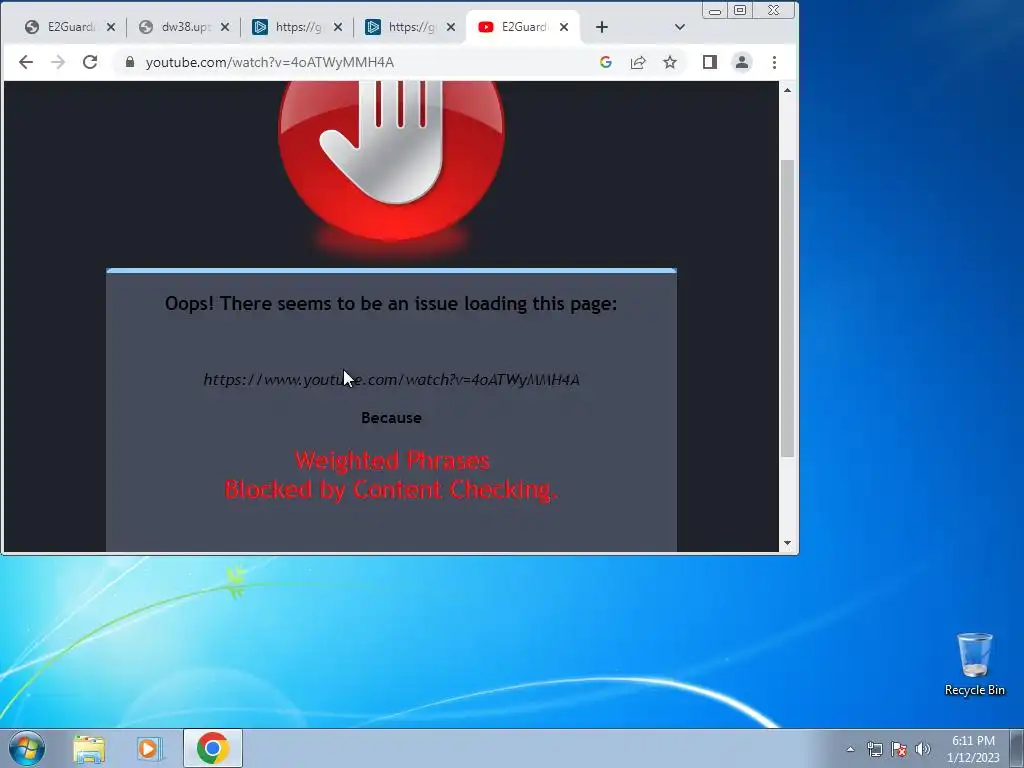The height and width of the screenshot is (768, 1024).
Task: Close the first https://g tab
Action: [x=338, y=27]
